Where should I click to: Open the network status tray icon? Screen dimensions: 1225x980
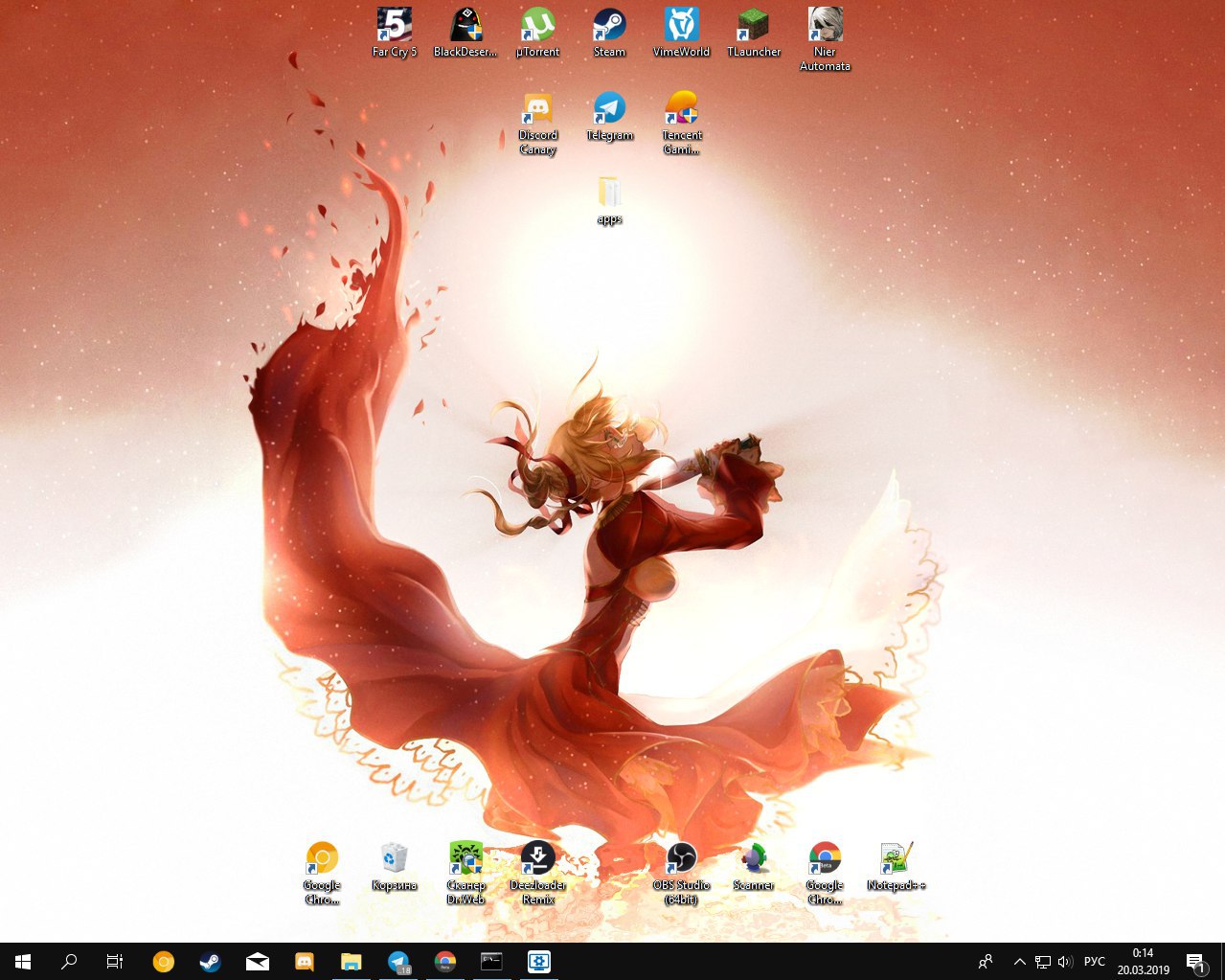pyautogui.click(x=1043, y=962)
